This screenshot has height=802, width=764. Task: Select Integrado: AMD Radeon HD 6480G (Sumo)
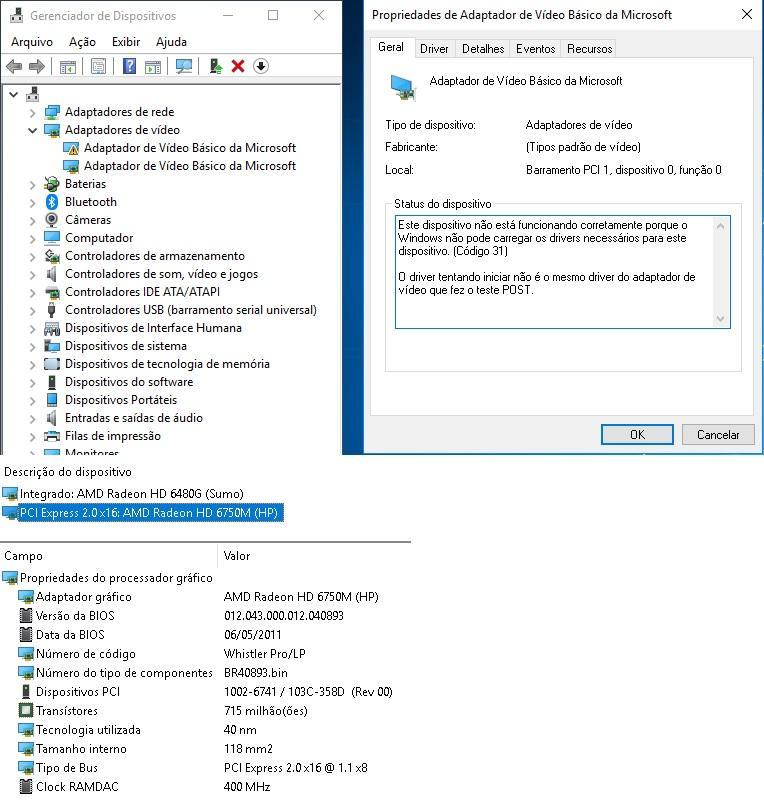[x=123, y=494]
